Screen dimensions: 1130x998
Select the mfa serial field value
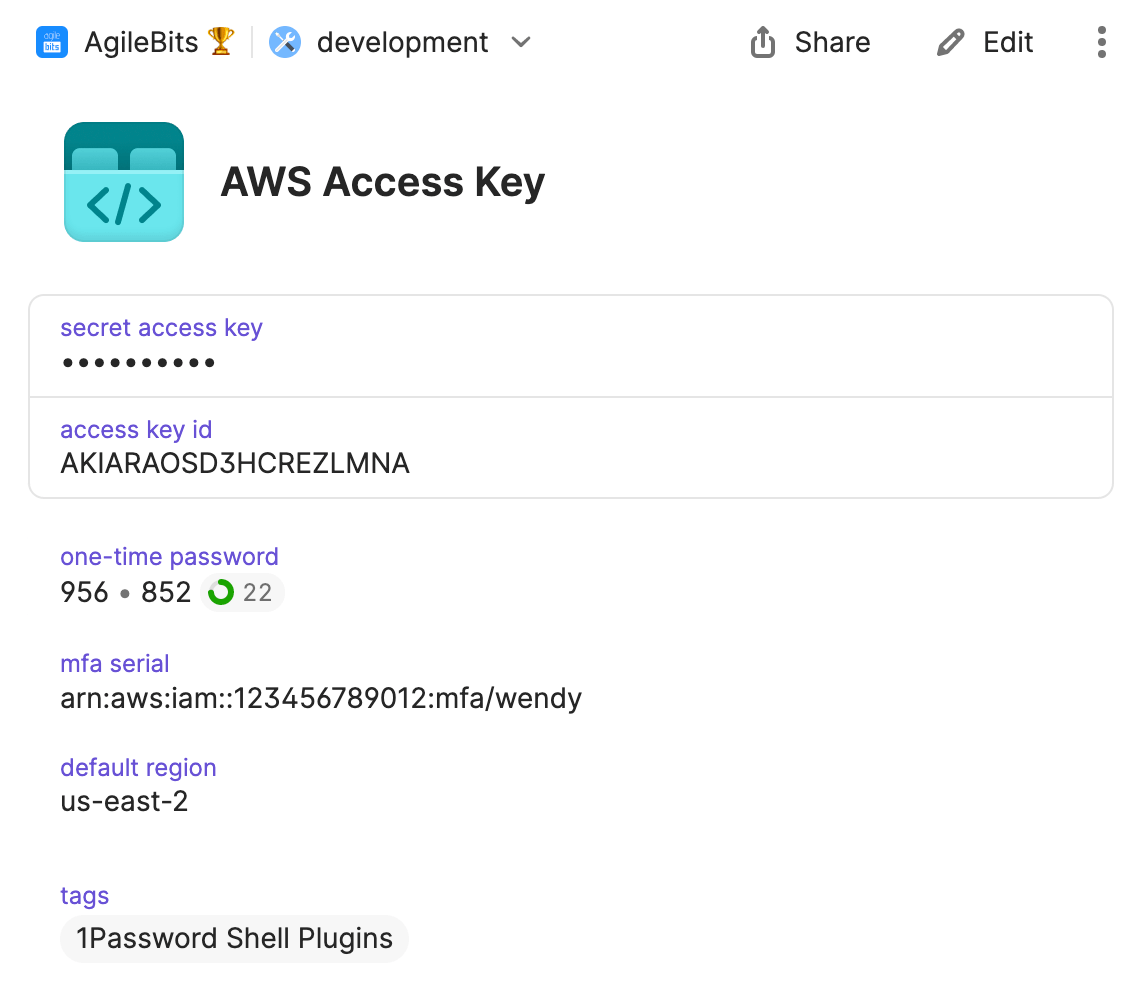point(320,698)
